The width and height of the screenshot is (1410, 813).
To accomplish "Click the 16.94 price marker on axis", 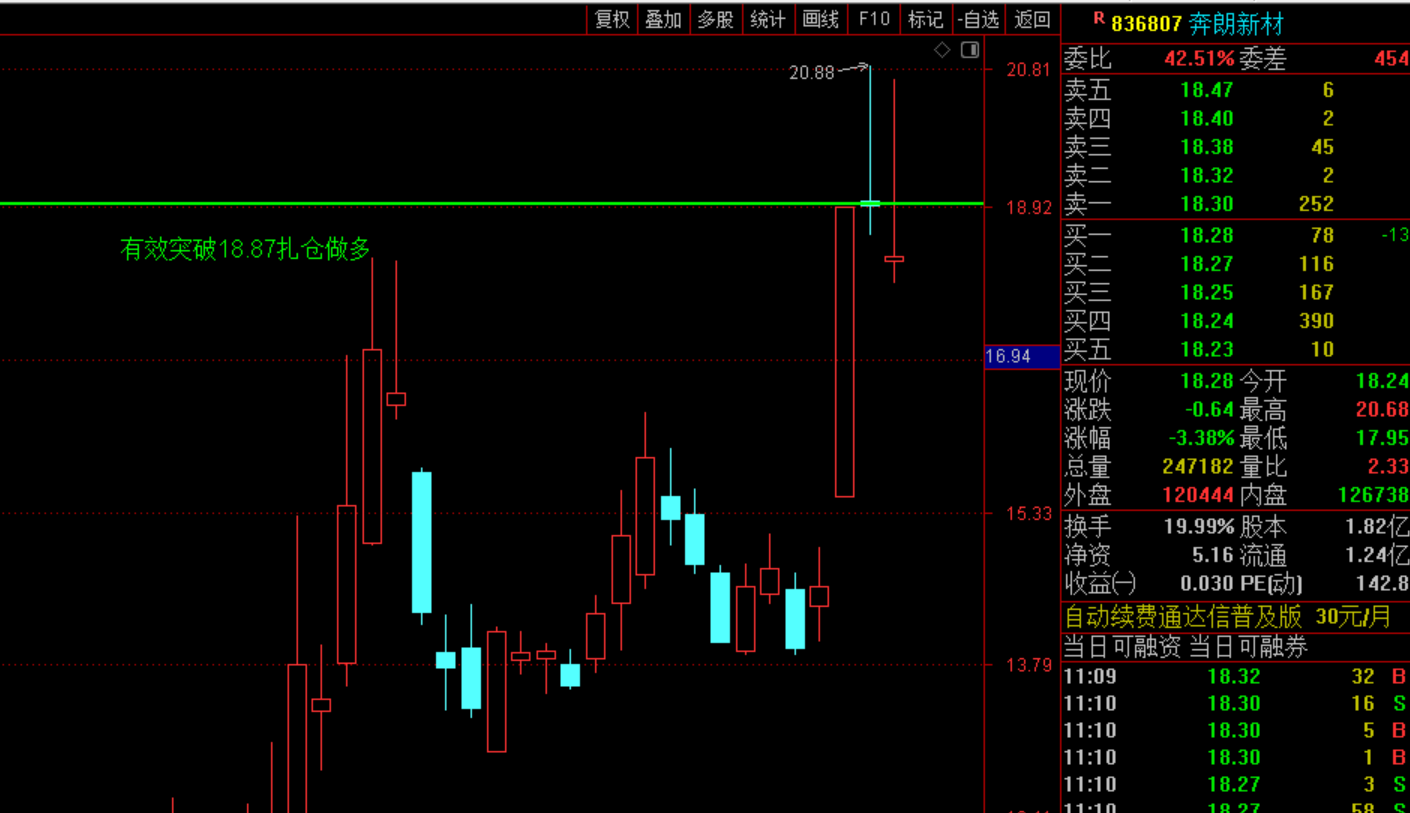I will (1010, 356).
